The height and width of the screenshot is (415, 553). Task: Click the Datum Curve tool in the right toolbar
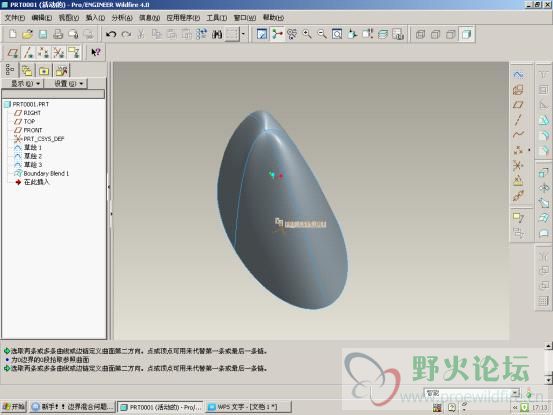point(518,135)
